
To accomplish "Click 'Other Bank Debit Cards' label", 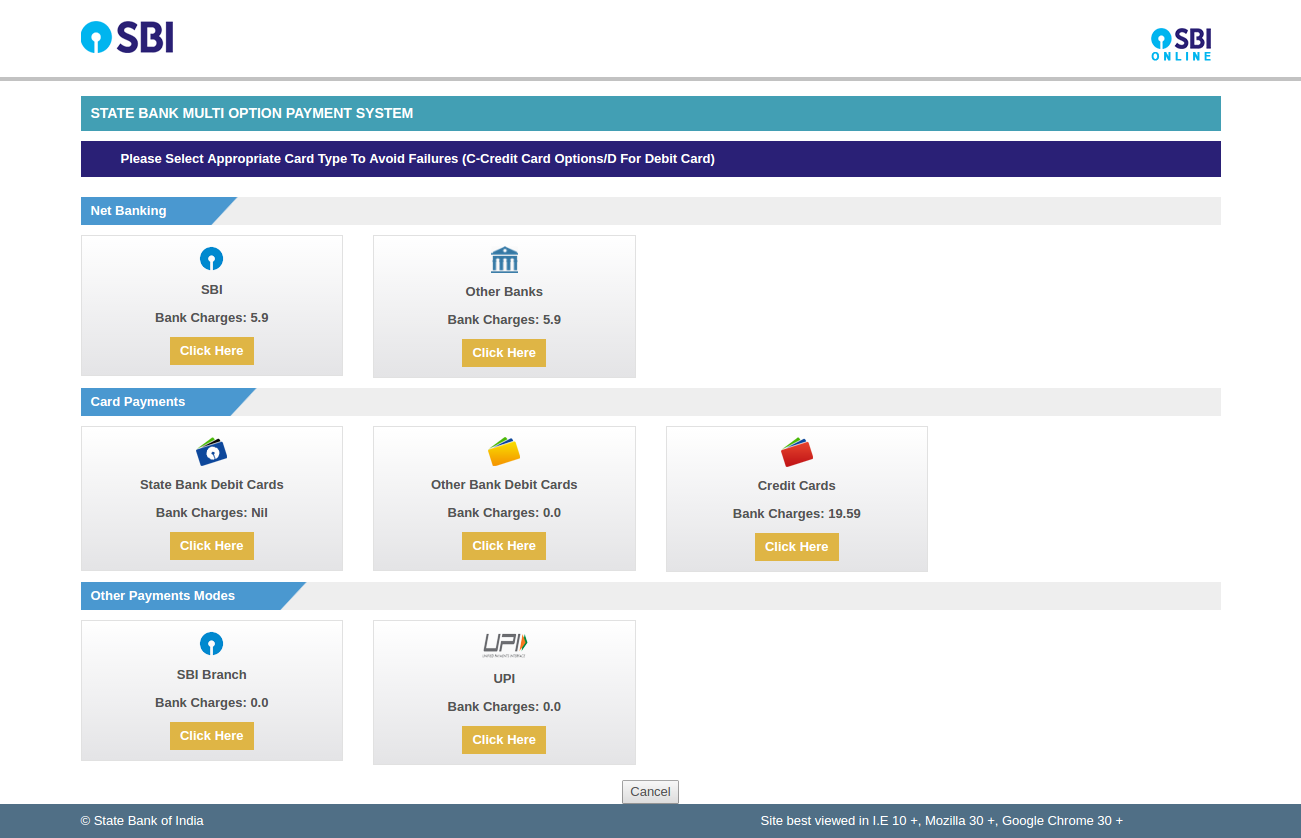I will tap(504, 485).
